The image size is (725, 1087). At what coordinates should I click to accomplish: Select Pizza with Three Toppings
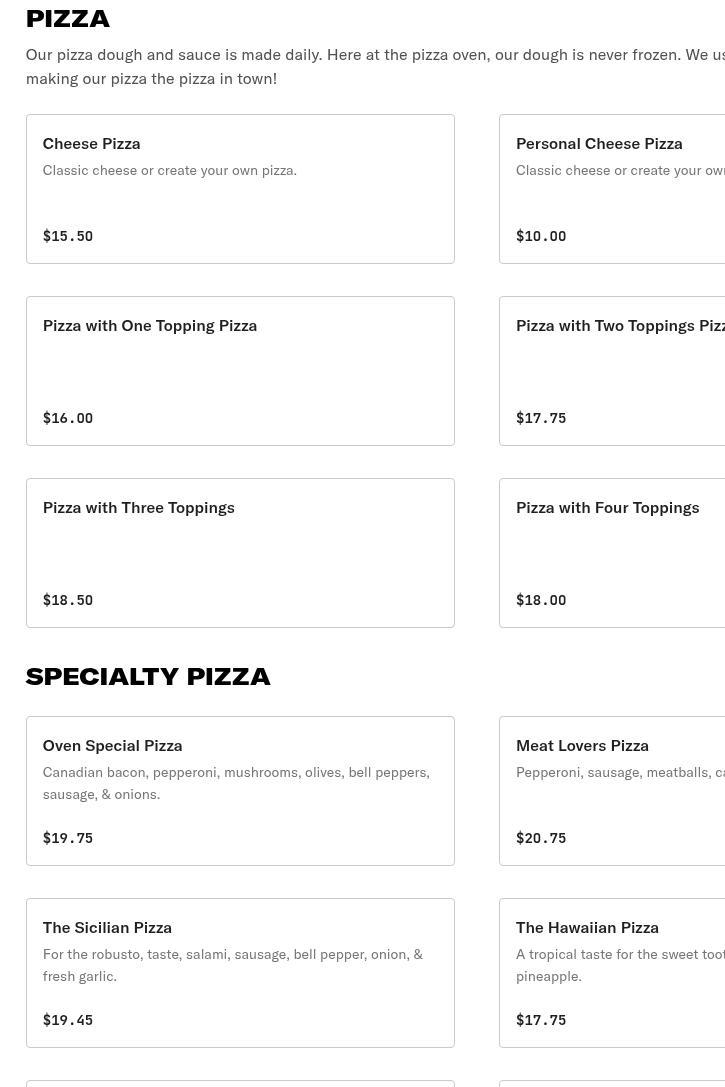pos(138,507)
